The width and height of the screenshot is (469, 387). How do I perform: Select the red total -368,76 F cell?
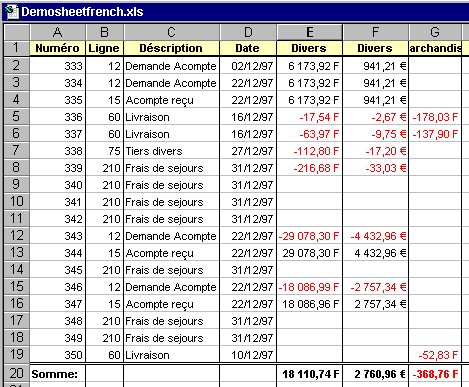[x=435, y=374]
